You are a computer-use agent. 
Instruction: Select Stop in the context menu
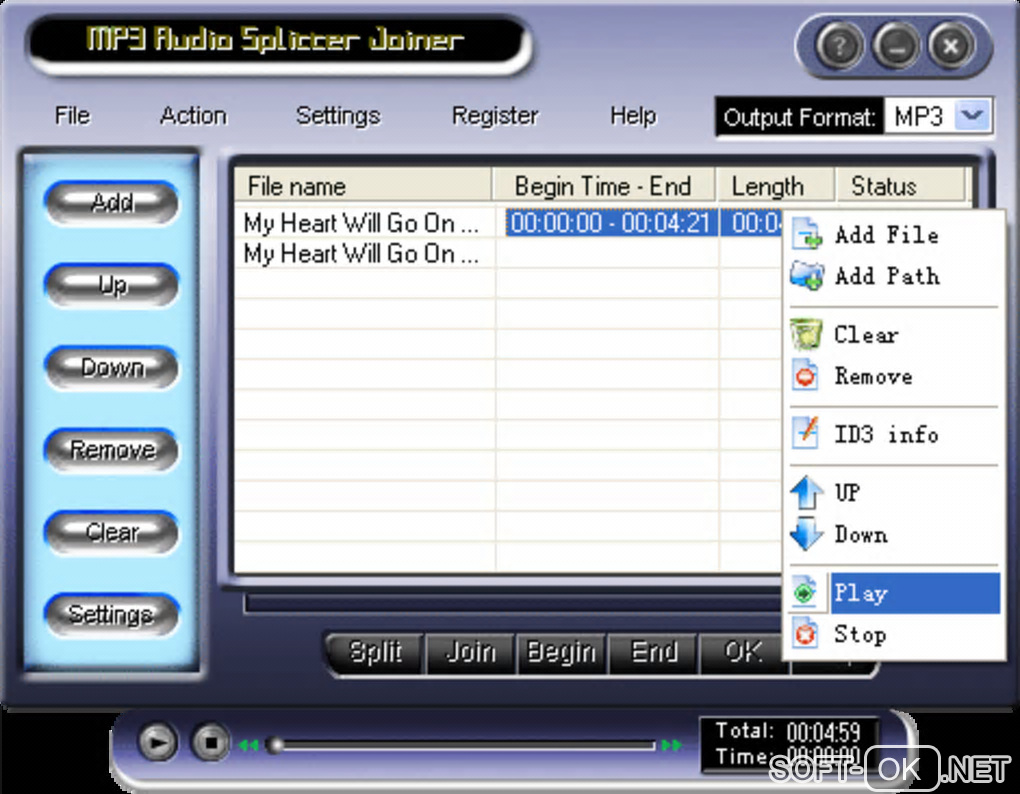point(894,634)
